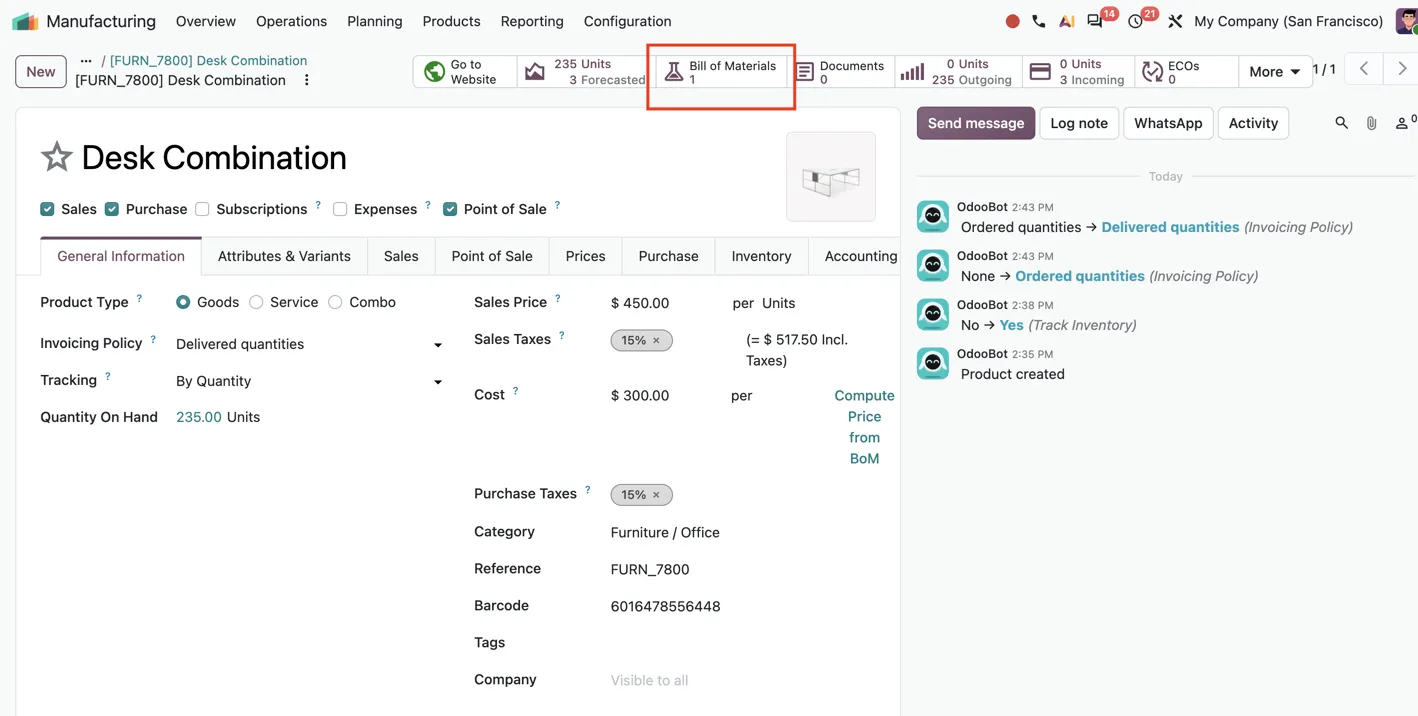Image resolution: width=1418 pixels, height=716 pixels.
Task: Click the breadcrumb ellipsis icon
Action: pos(86,61)
